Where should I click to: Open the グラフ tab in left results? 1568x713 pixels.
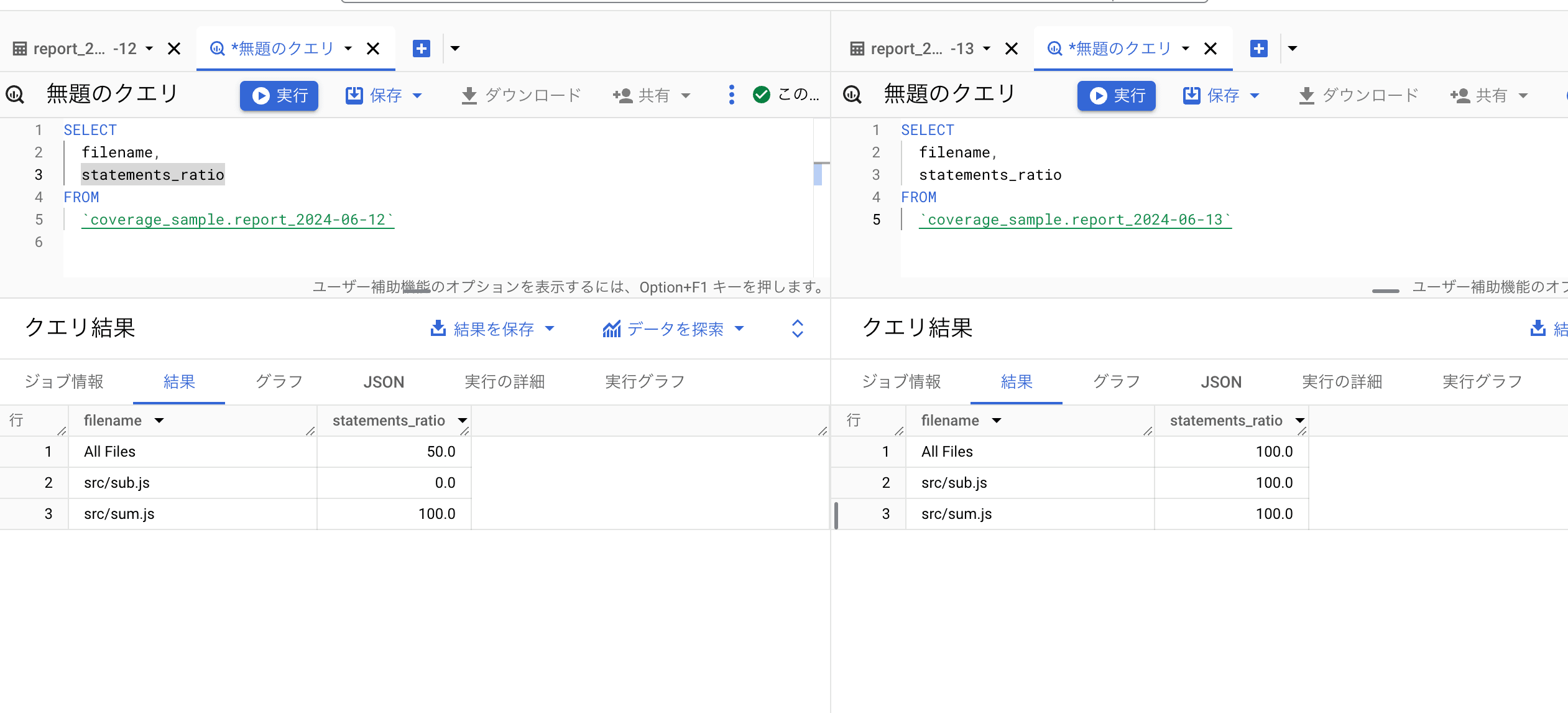click(x=279, y=382)
